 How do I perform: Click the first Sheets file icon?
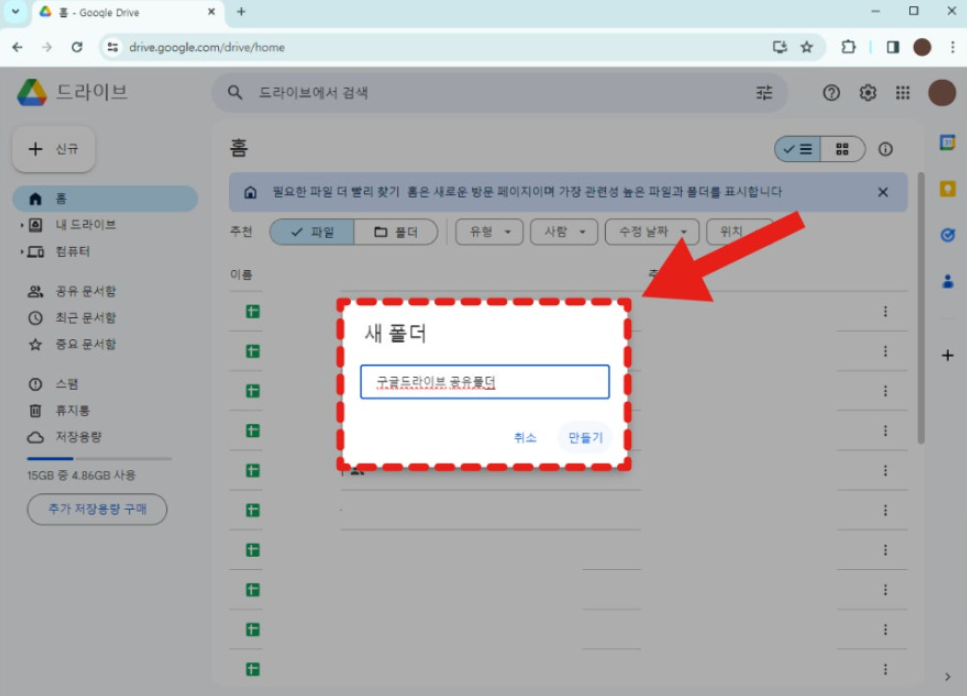click(x=253, y=312)
